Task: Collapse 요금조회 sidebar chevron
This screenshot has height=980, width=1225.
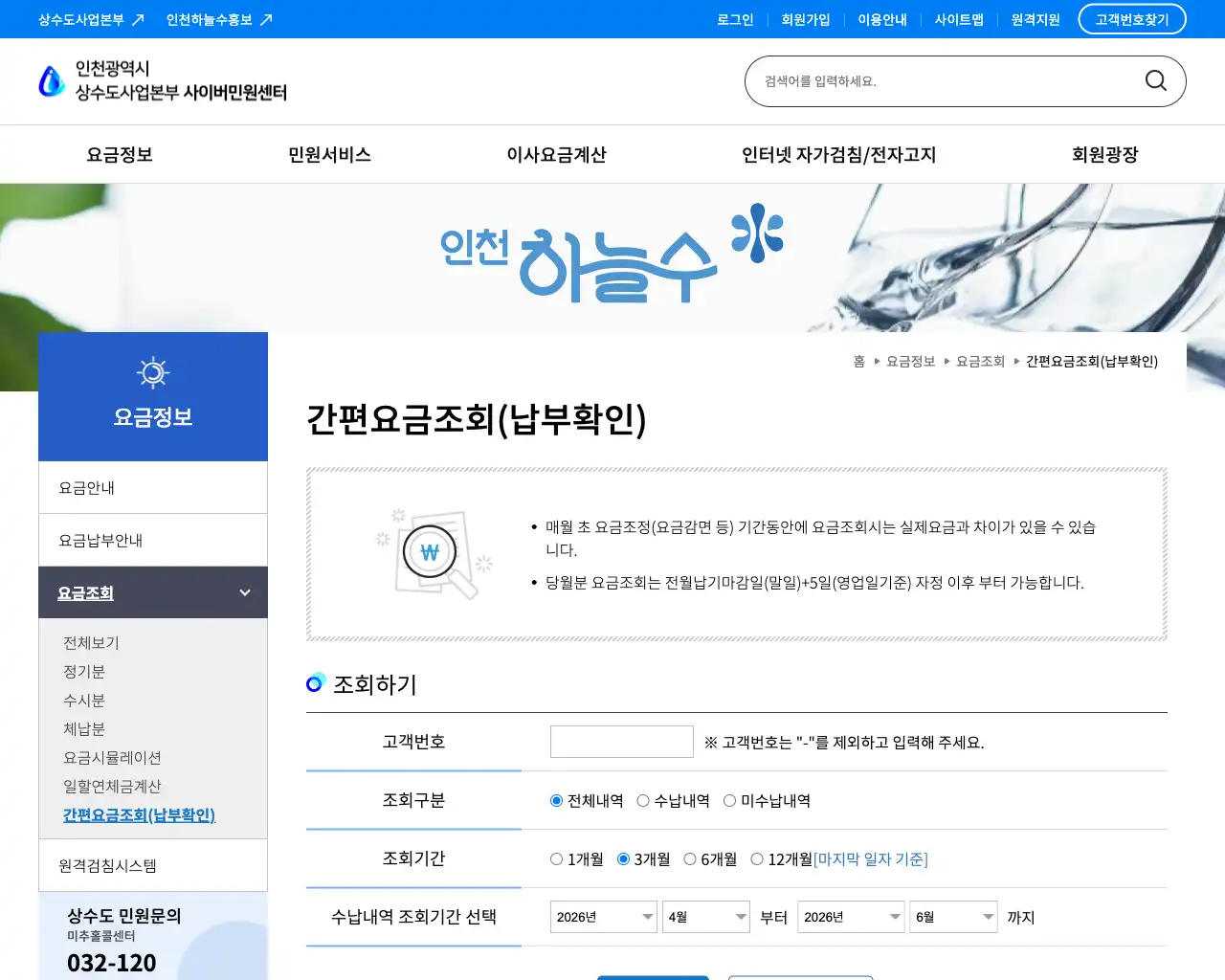Action: pyautogui.click(x=245, y=592)
